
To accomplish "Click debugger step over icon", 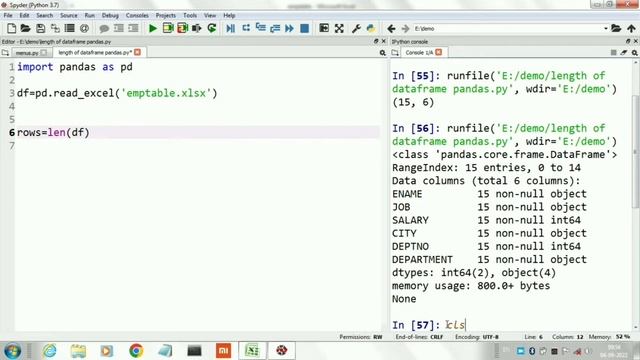I will [x=246, y=28].
